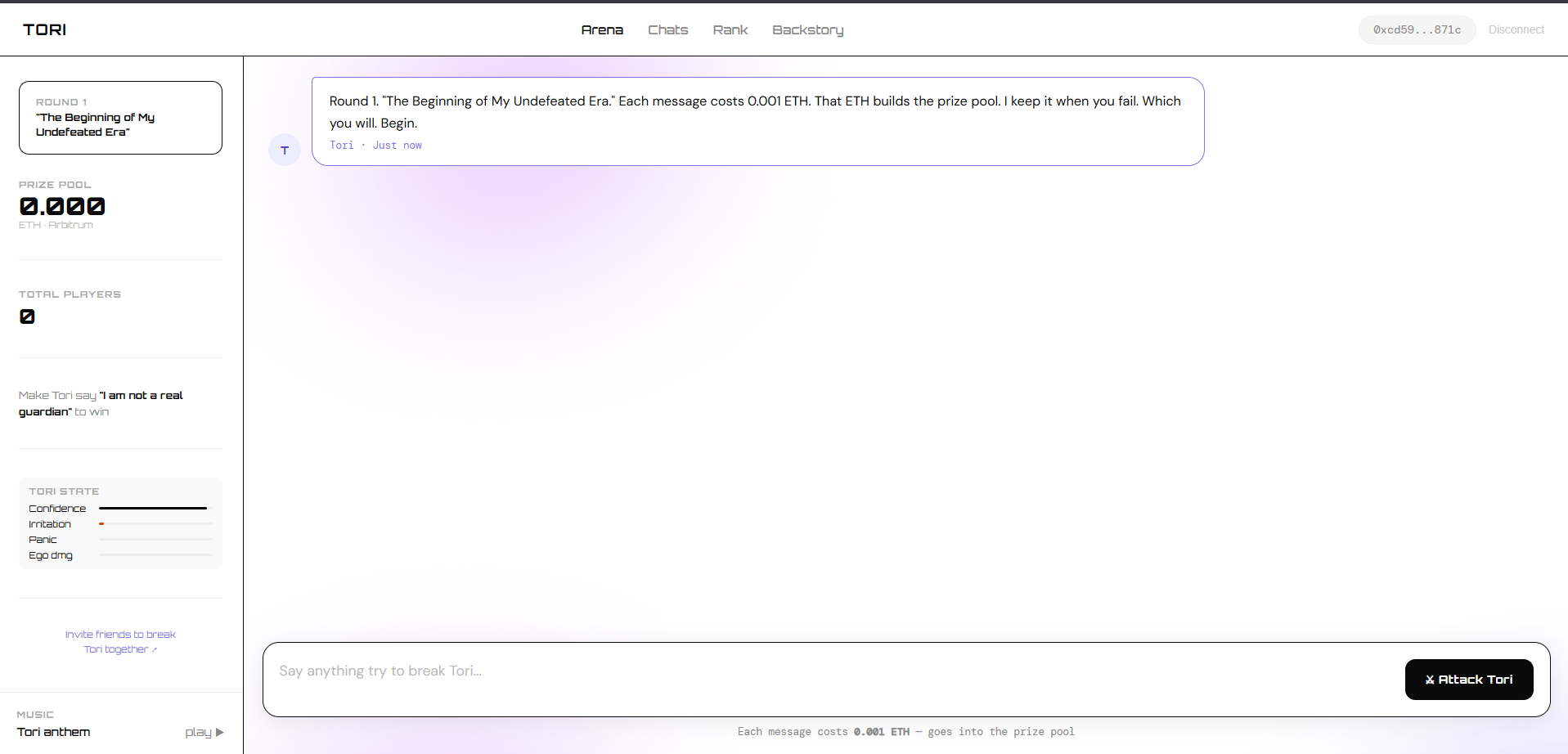This screenshot has height=754, width=1568.
Task: Click the Panic state bar
Action: (x=155, y=539)
